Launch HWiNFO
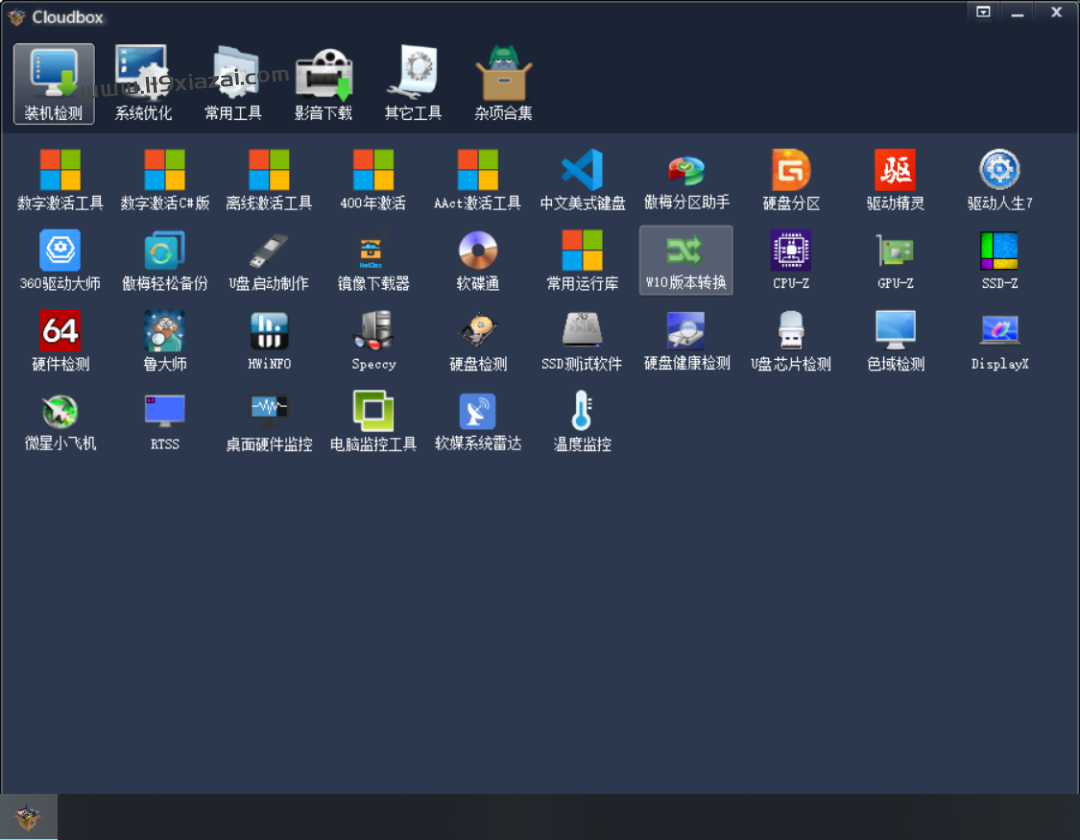The image size is (1080, 840). click(x=269, y=341)
